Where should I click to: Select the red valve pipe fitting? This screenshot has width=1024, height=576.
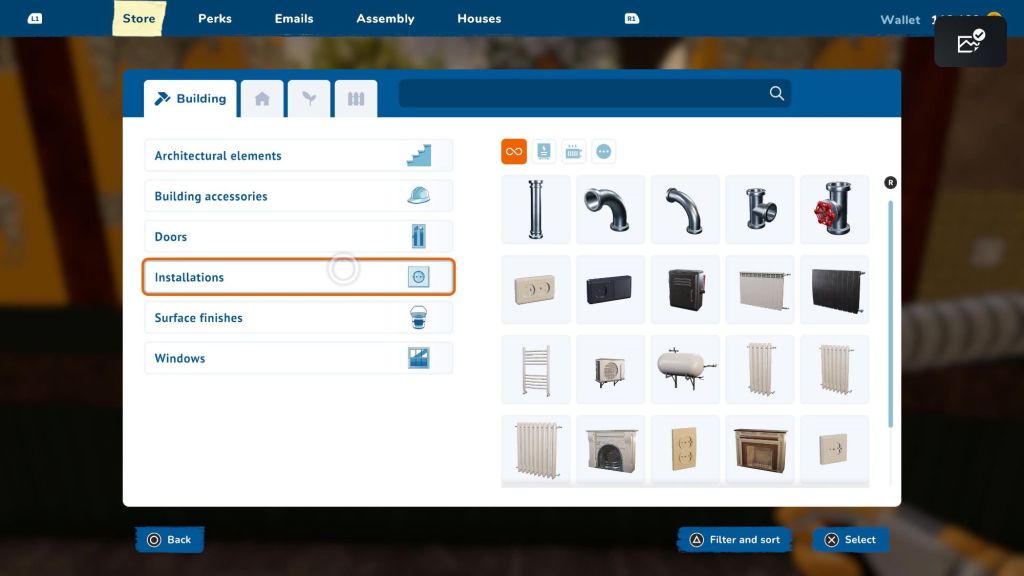[834, 209]
